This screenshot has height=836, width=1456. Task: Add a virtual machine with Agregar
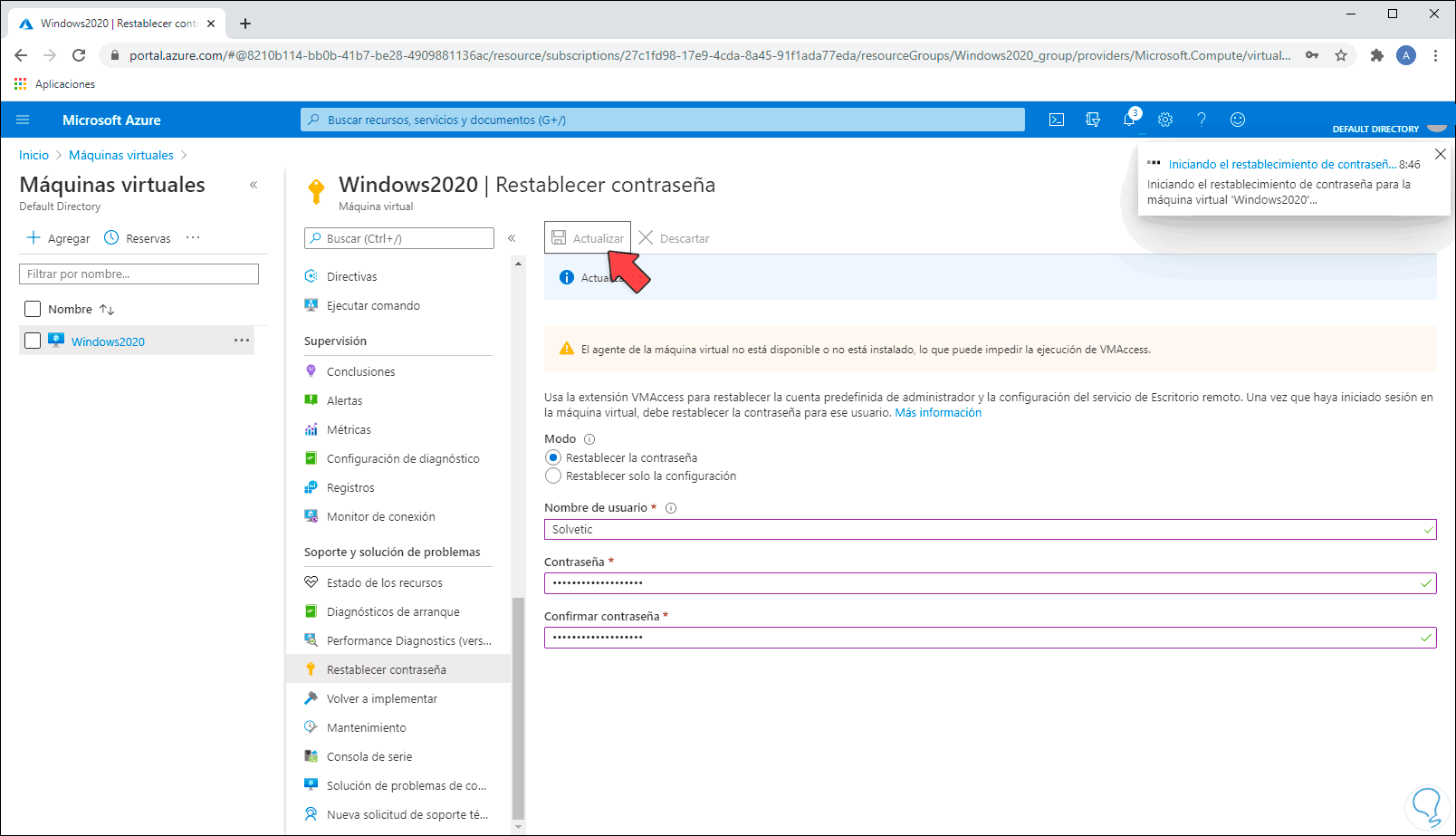coord(59,238)
